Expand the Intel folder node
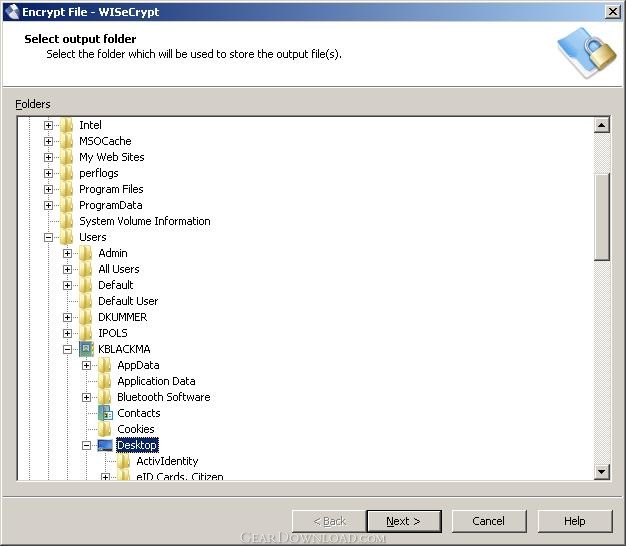Screen dimensions: 626x546 (x=48, y=125)
